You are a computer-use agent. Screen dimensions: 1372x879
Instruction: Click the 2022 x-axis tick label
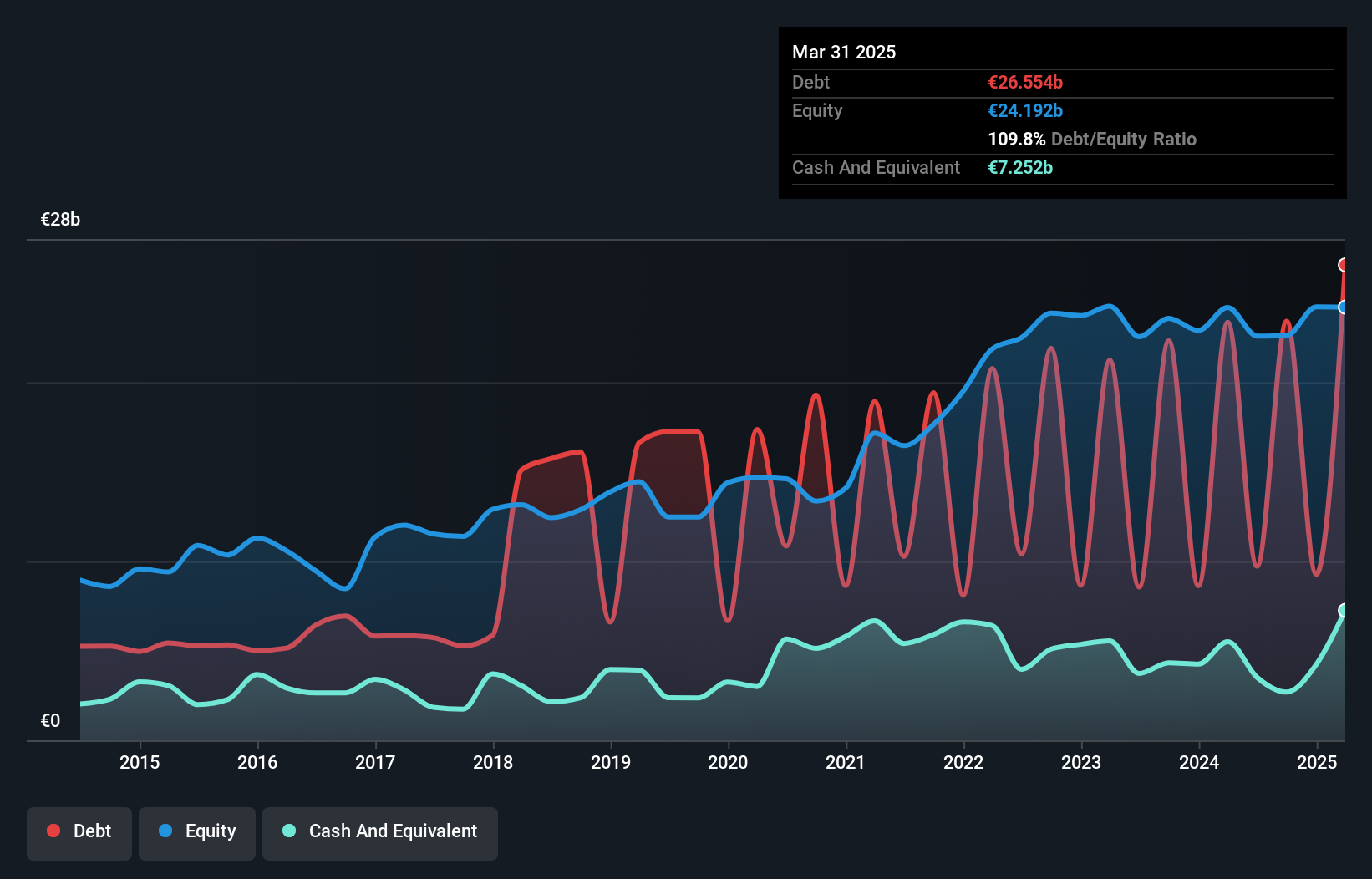pyautogui.click(x=963, y=762)
